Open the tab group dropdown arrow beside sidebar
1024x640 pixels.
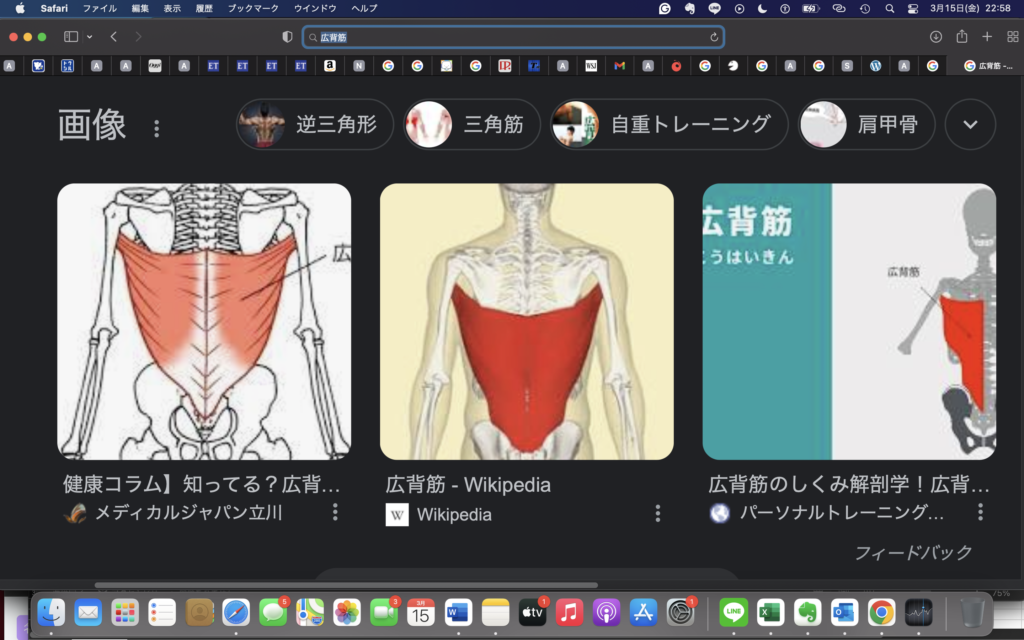click(x=90, y=37)
